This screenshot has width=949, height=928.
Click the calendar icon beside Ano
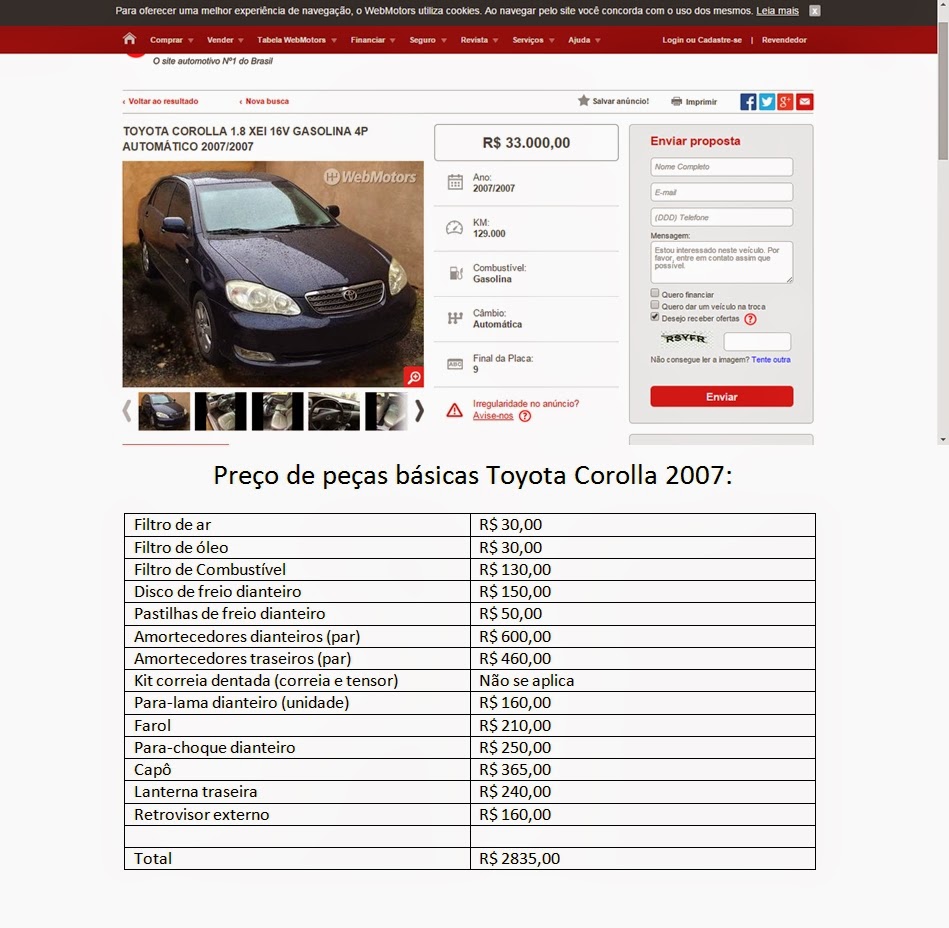coord(455,182)
